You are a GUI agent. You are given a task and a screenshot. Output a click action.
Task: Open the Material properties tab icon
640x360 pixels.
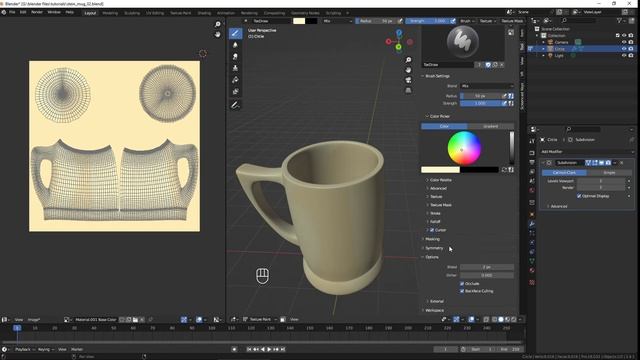532,271
